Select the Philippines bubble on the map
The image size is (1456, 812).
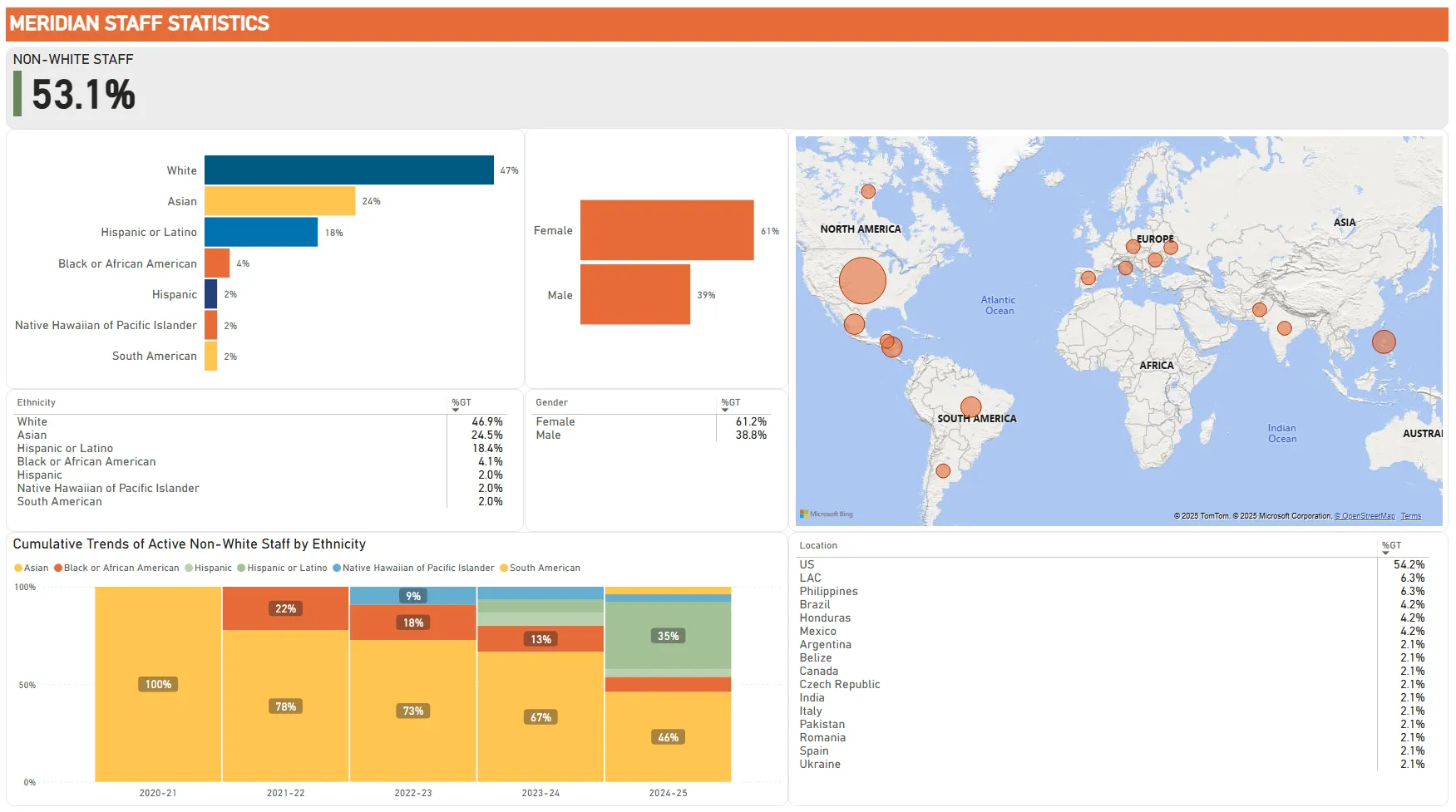(x=1383, y=342)
